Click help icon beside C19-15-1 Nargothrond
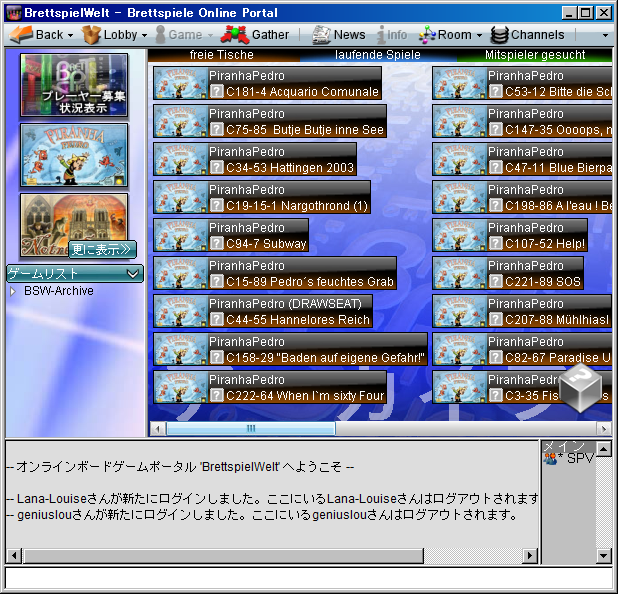 (216, 205)
